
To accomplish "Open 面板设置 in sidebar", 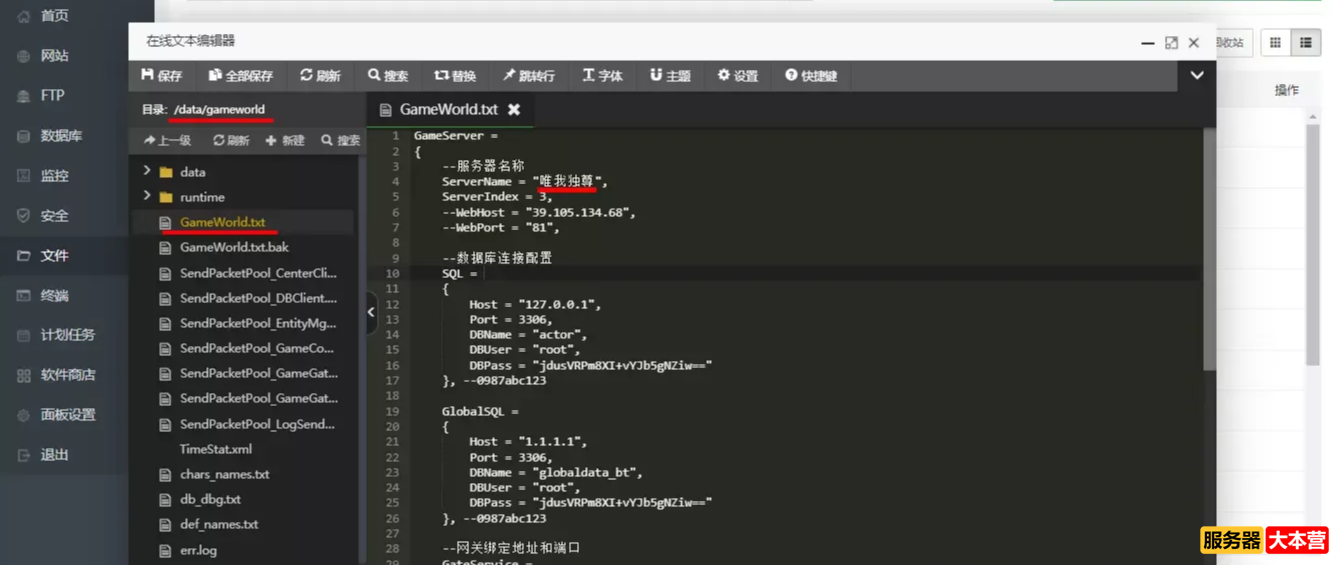I will (68, 415).
